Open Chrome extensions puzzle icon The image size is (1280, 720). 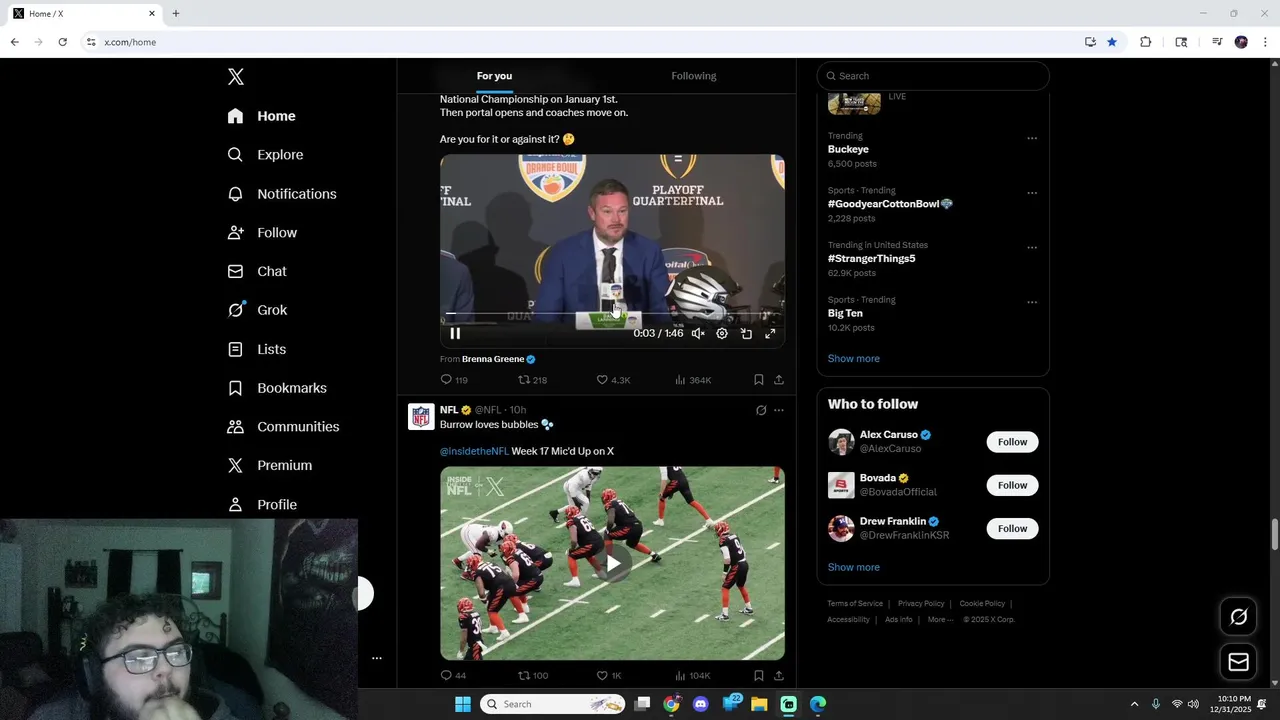coord(1146,42)
